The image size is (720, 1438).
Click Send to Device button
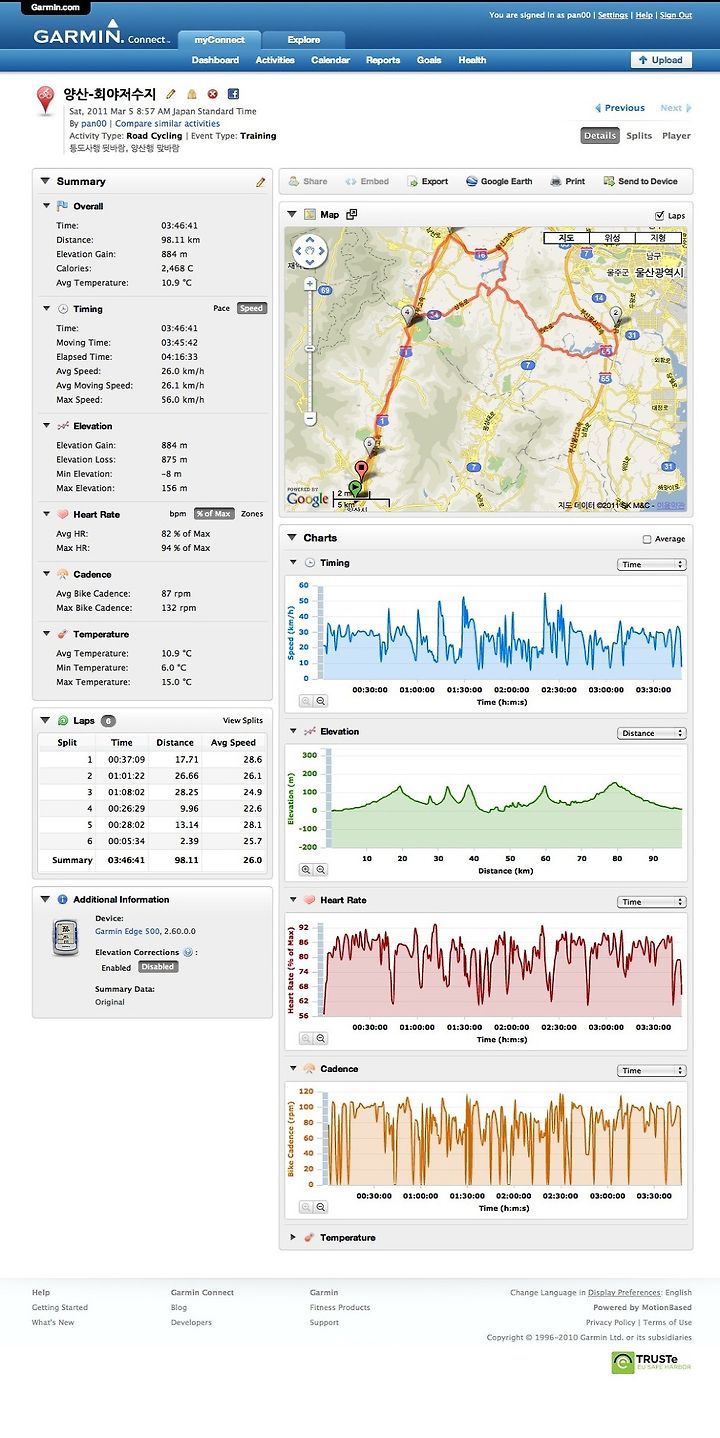click(640, 182)
